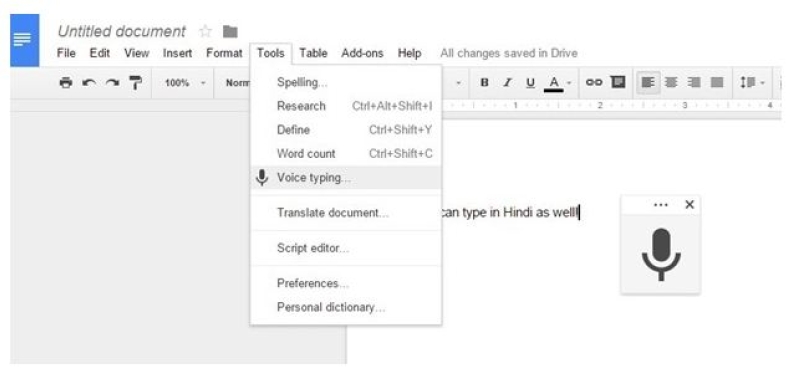This screenshot has height=379, width=799.
Task: Choose Research in Tools menu
Action: (346, 106)
